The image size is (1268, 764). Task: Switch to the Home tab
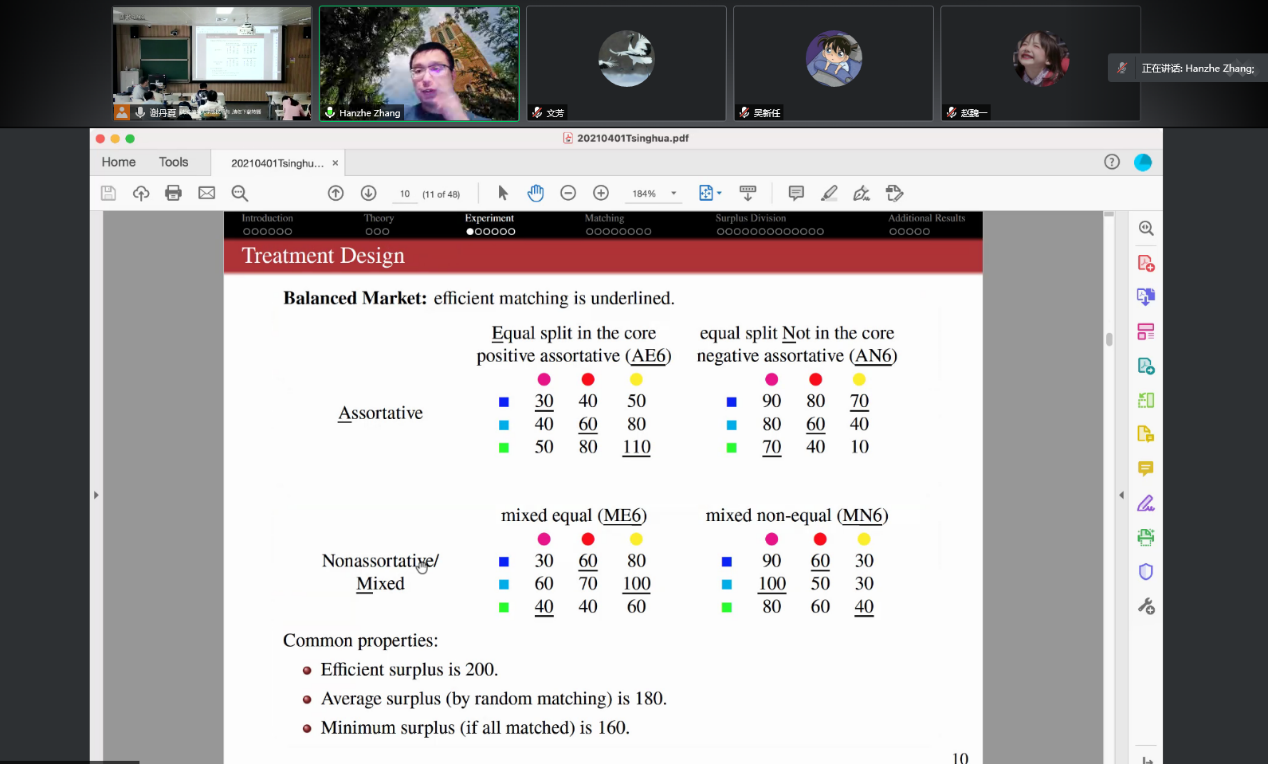click(x=118, y=162)
